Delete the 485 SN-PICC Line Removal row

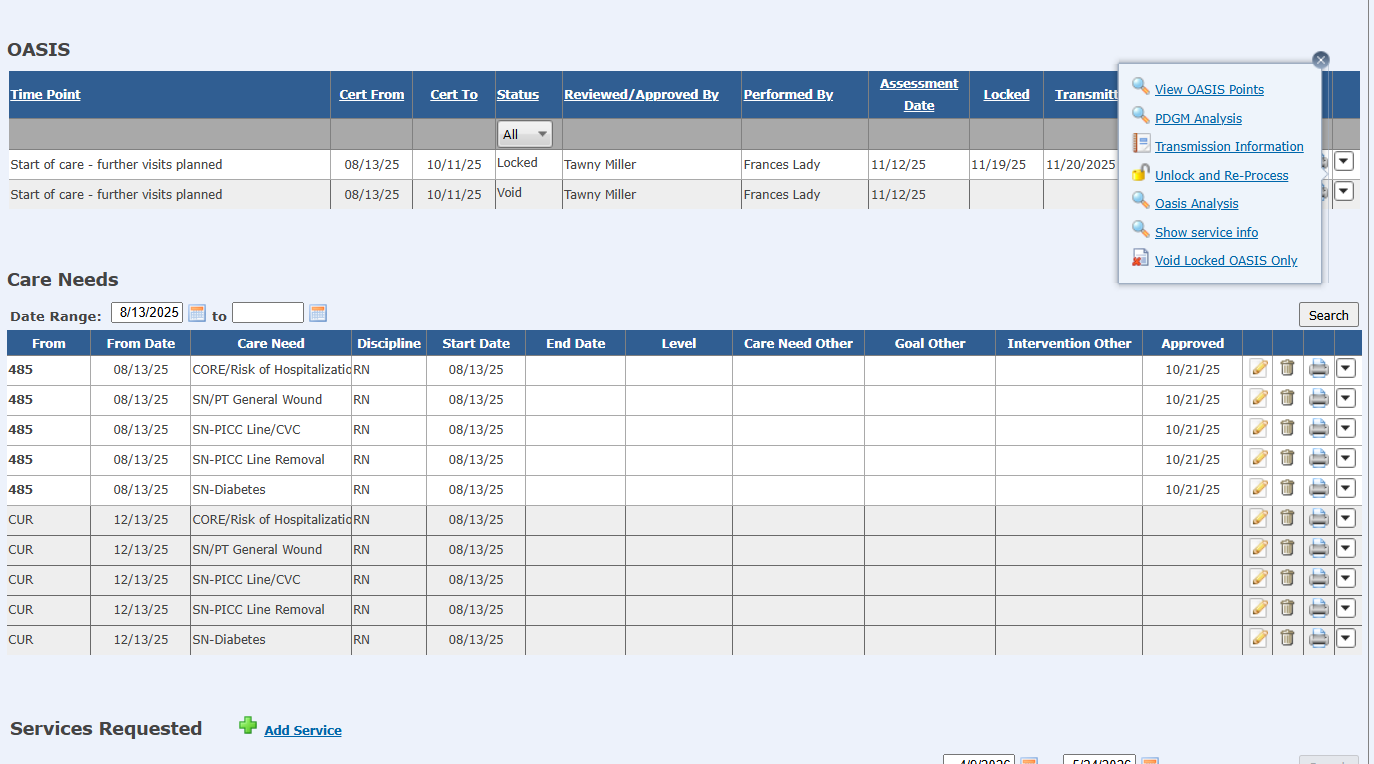click(x=1287, y=459)
